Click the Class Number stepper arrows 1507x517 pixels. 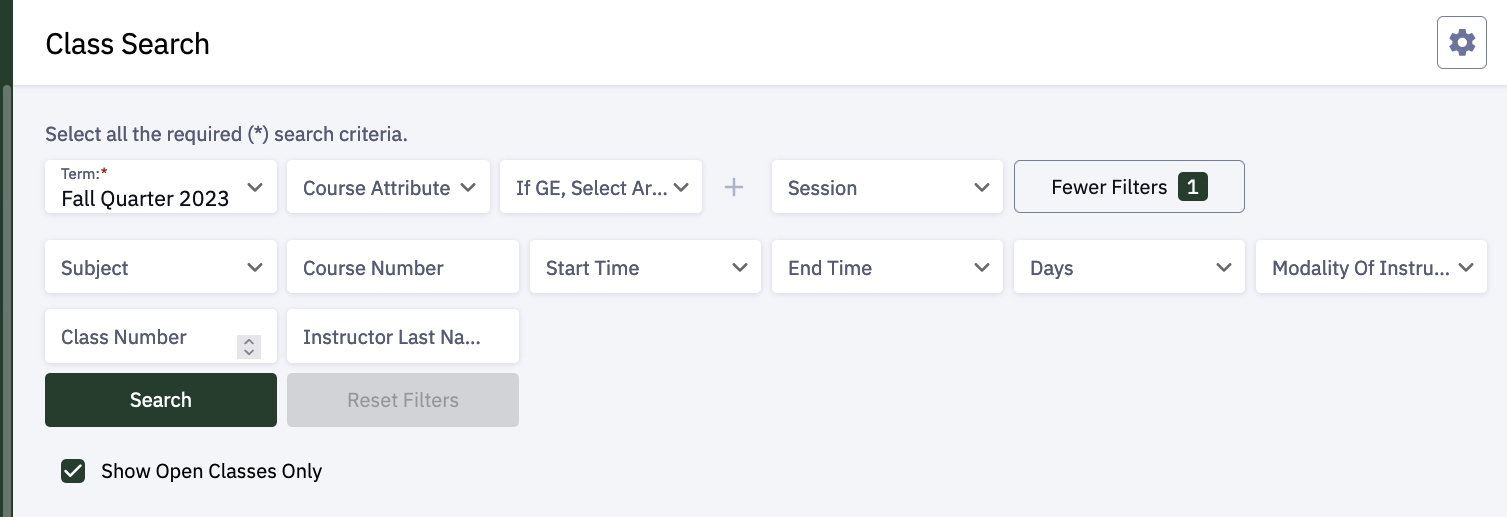pyautogui.click(x=249, y=346)
